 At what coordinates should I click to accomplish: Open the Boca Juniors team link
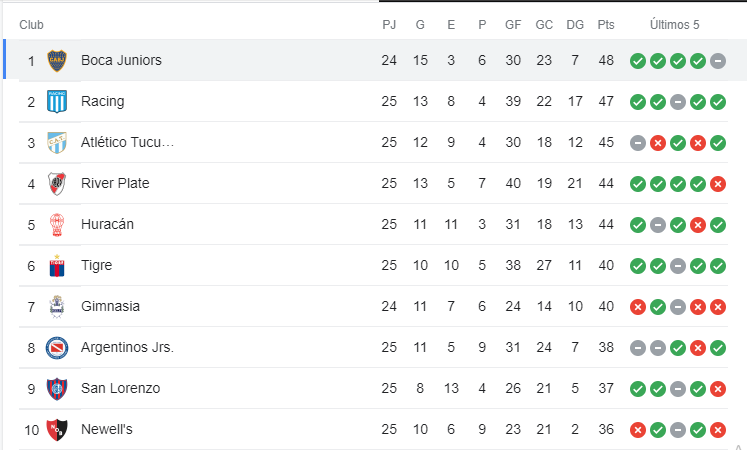pyautogui.click(x=121, y=60)
